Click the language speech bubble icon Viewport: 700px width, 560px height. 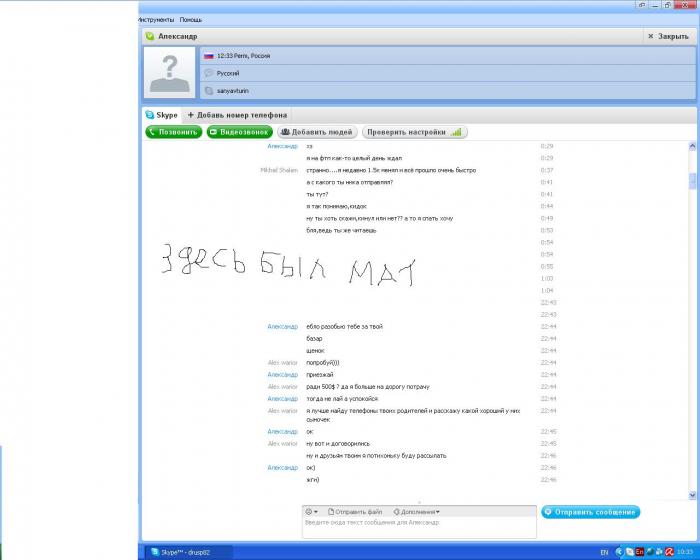208,73
